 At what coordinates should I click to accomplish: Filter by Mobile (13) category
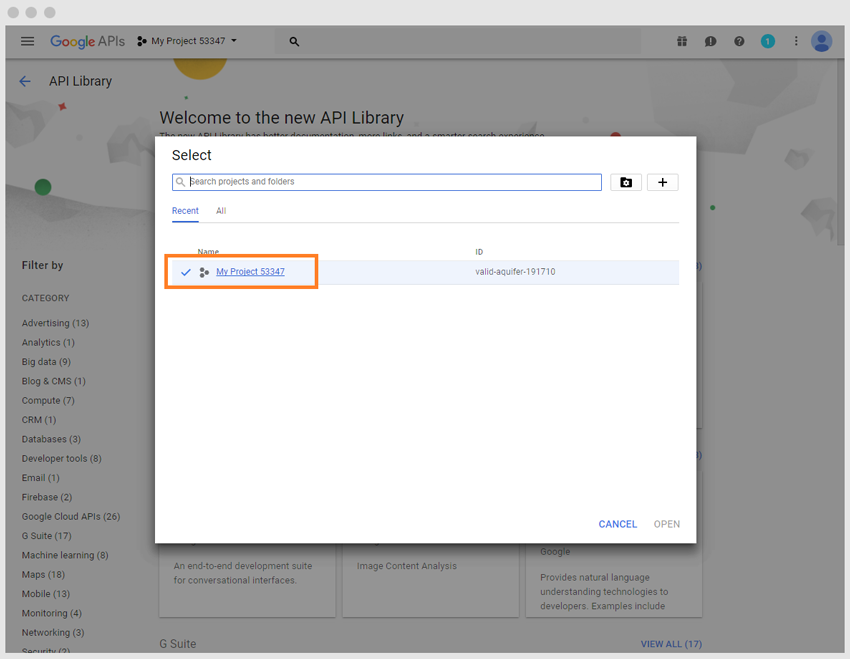click(46, 593)
